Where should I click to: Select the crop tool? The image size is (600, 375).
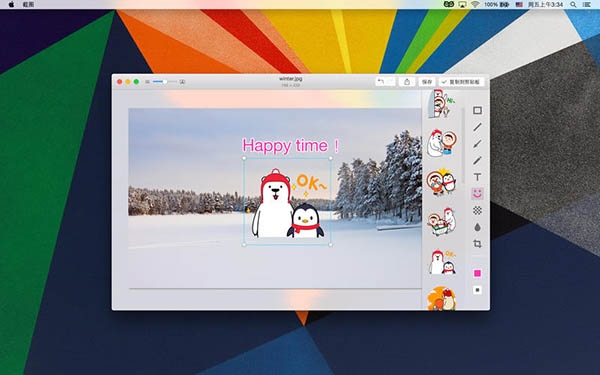coord(477,244)
